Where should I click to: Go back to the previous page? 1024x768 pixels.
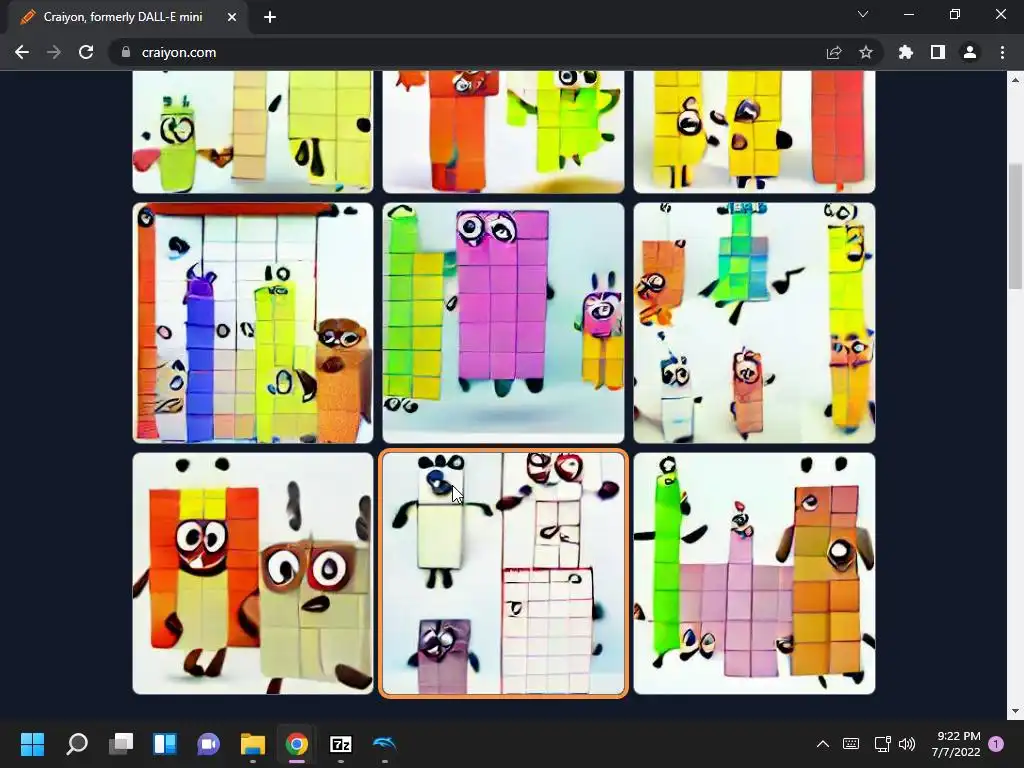click(22, 52)
